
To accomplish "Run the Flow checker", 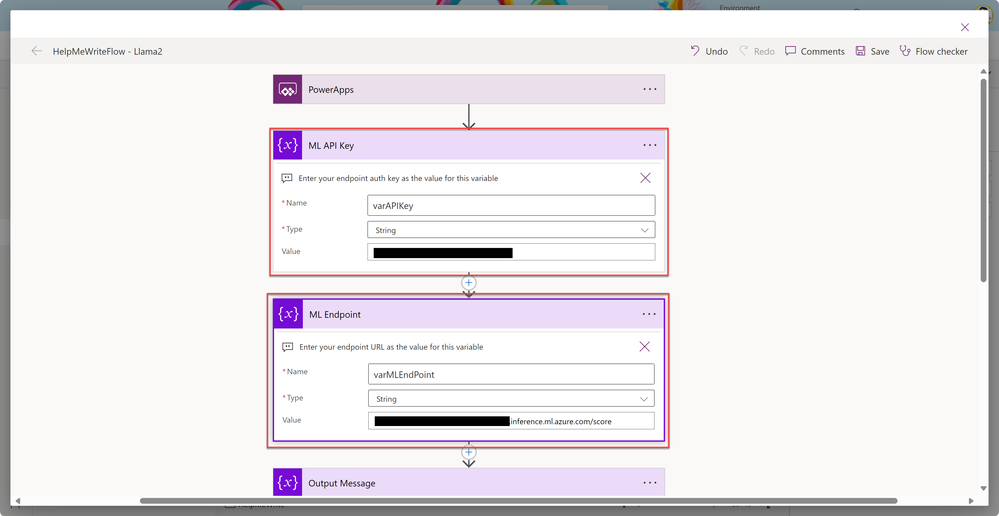I will point(933,51).
